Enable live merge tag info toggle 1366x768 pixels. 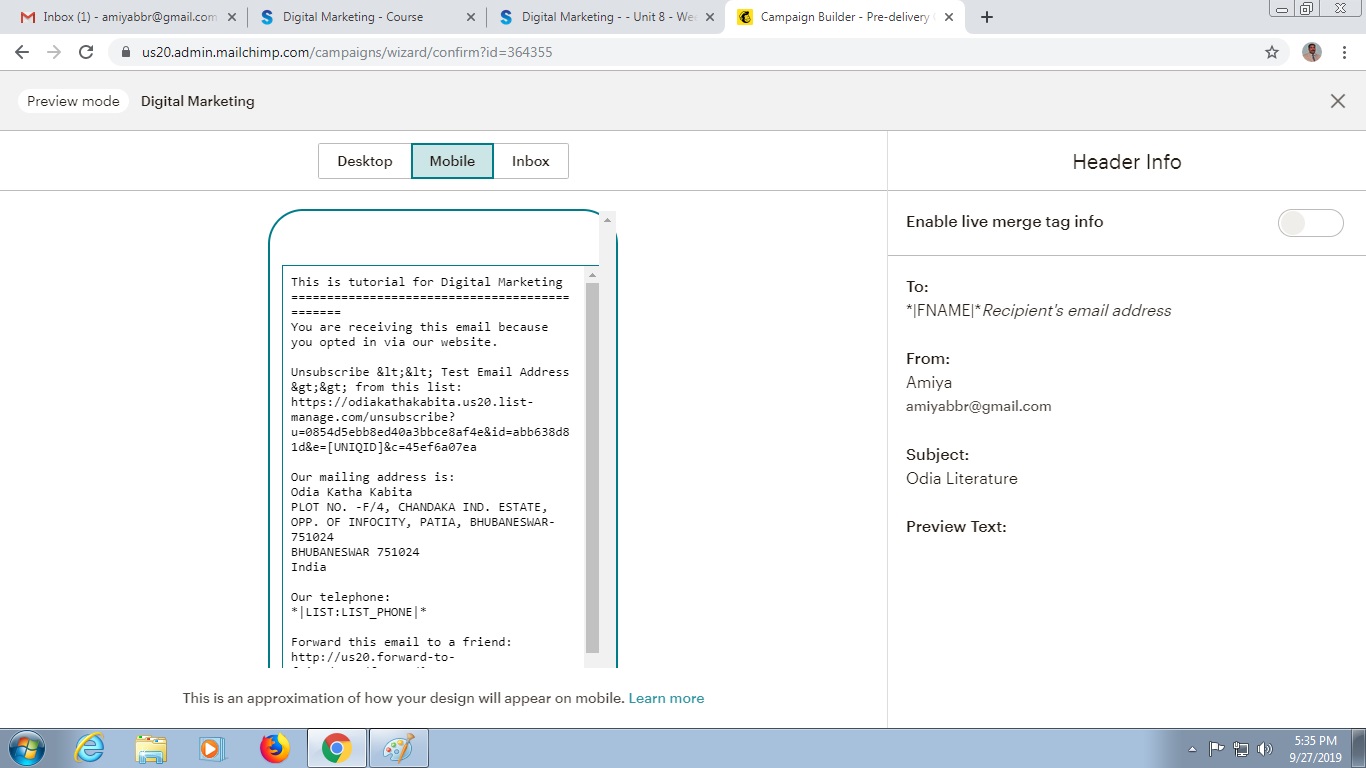pyautogui.click(x=1309, y=223)
